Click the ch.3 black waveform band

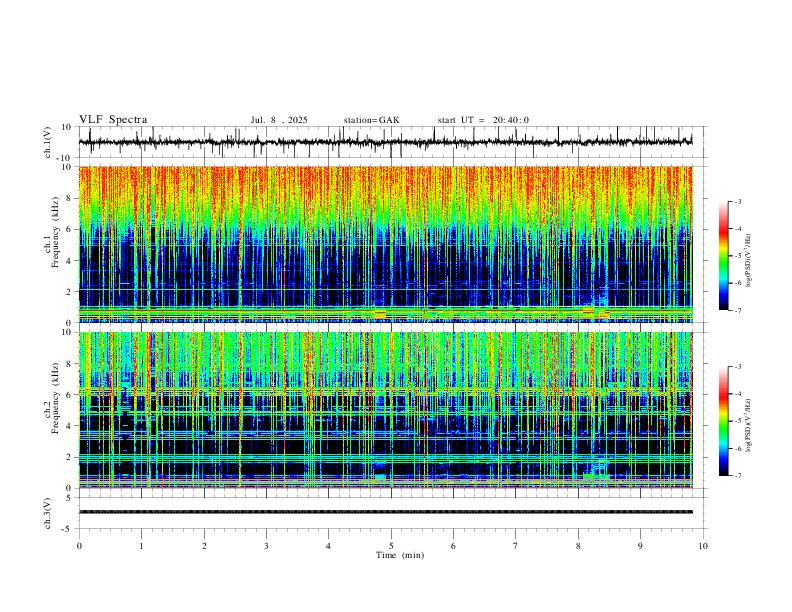(385, 512)
